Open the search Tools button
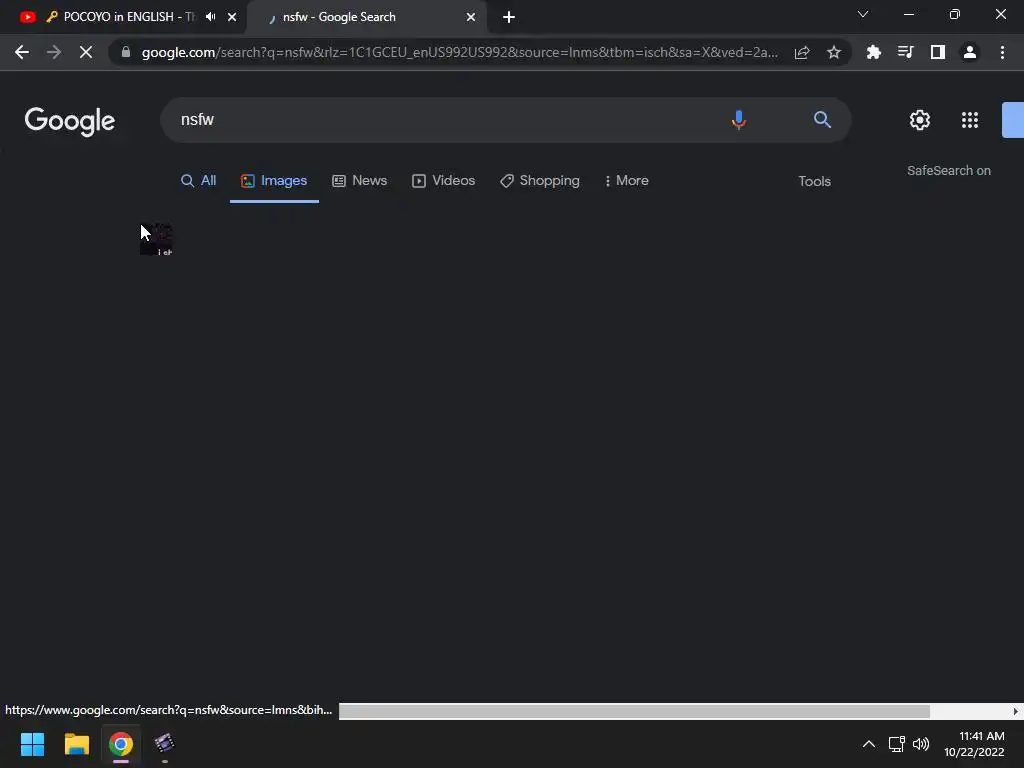 click(814, 182)
